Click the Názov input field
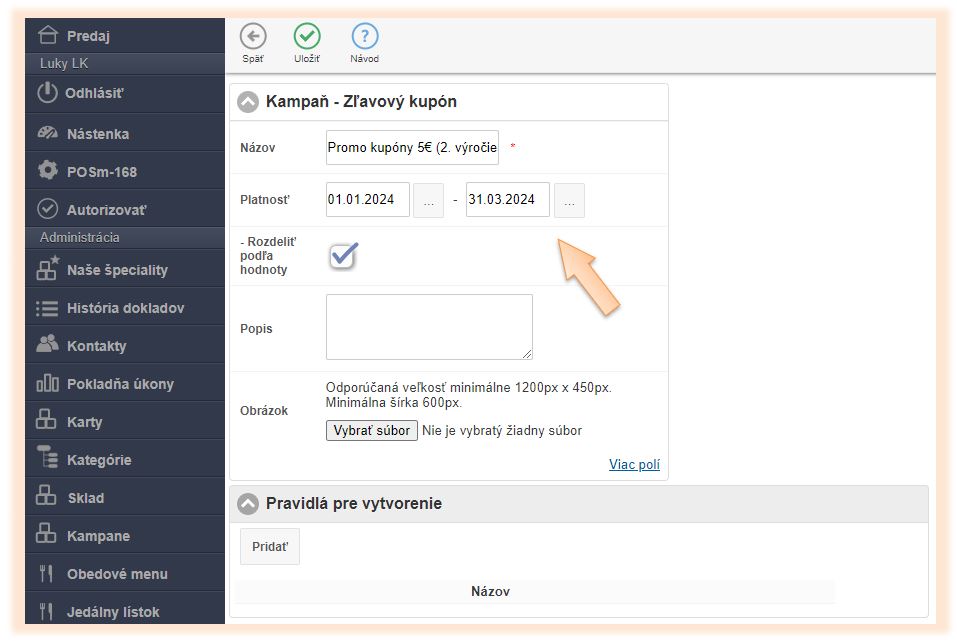The width and height of the screenshot is (957, 642). coord(412,147)
